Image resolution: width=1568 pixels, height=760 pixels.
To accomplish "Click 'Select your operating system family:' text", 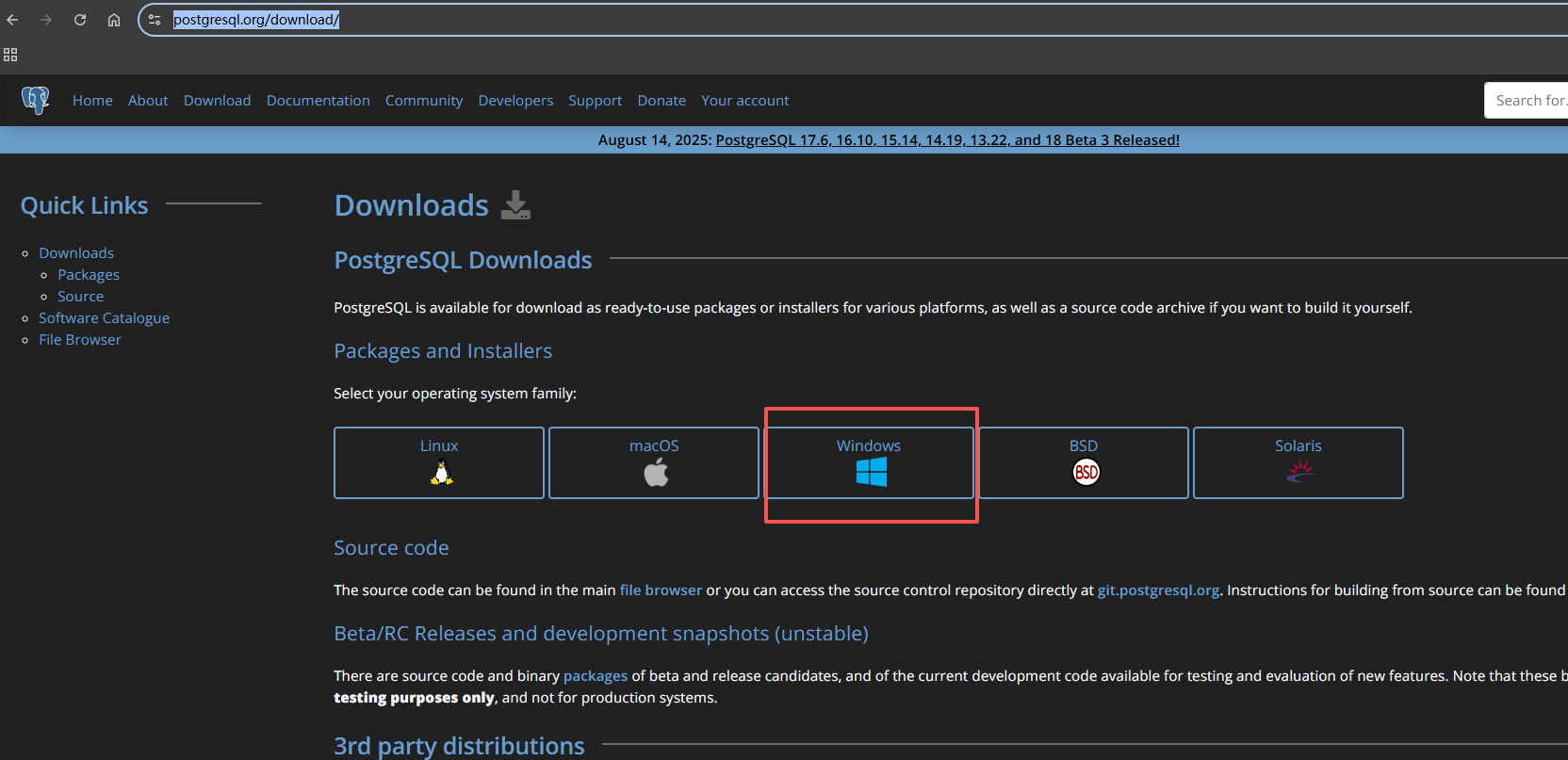I will pyautogui.click(x=455, y=394).
